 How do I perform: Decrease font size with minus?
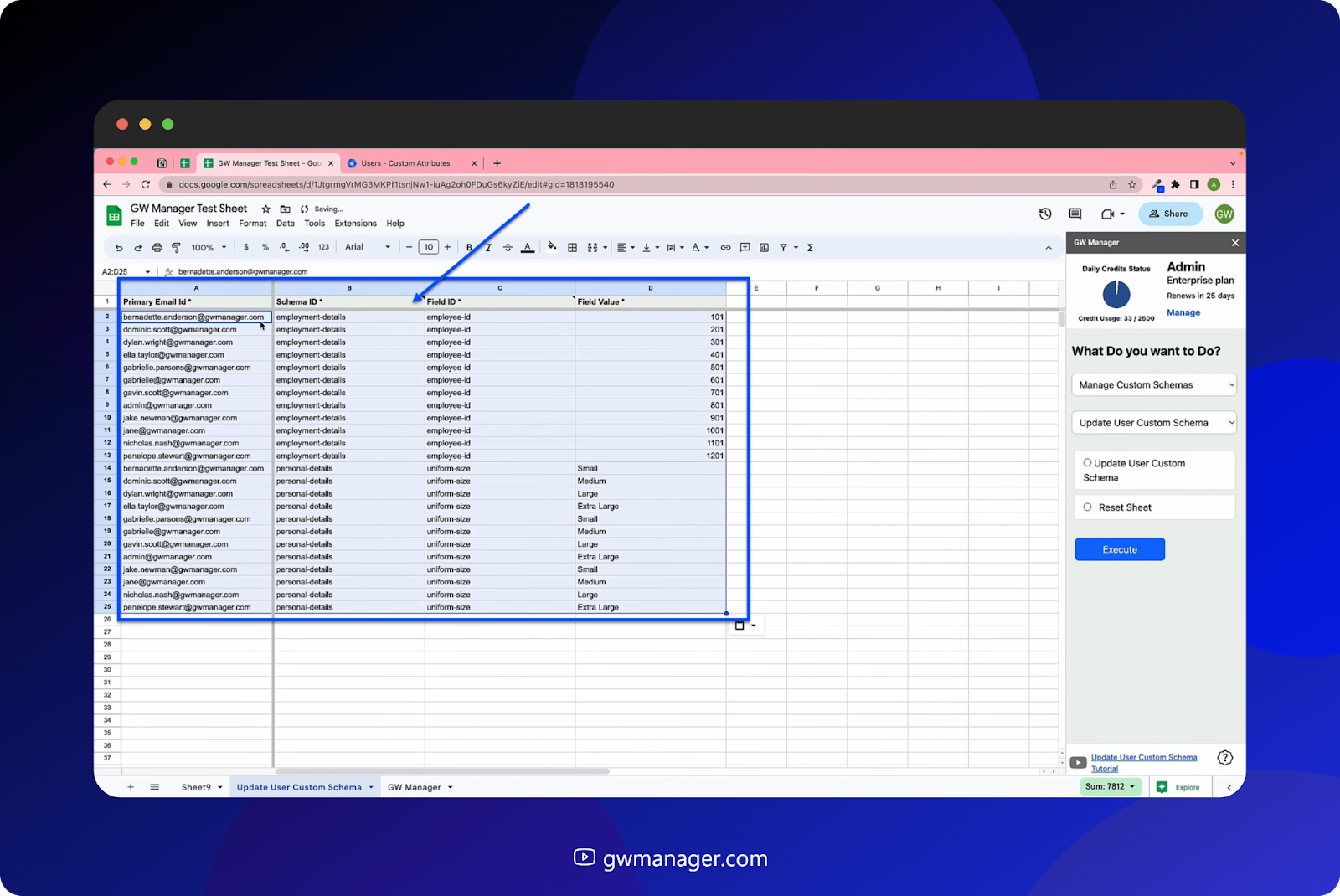tap(410, 248)
